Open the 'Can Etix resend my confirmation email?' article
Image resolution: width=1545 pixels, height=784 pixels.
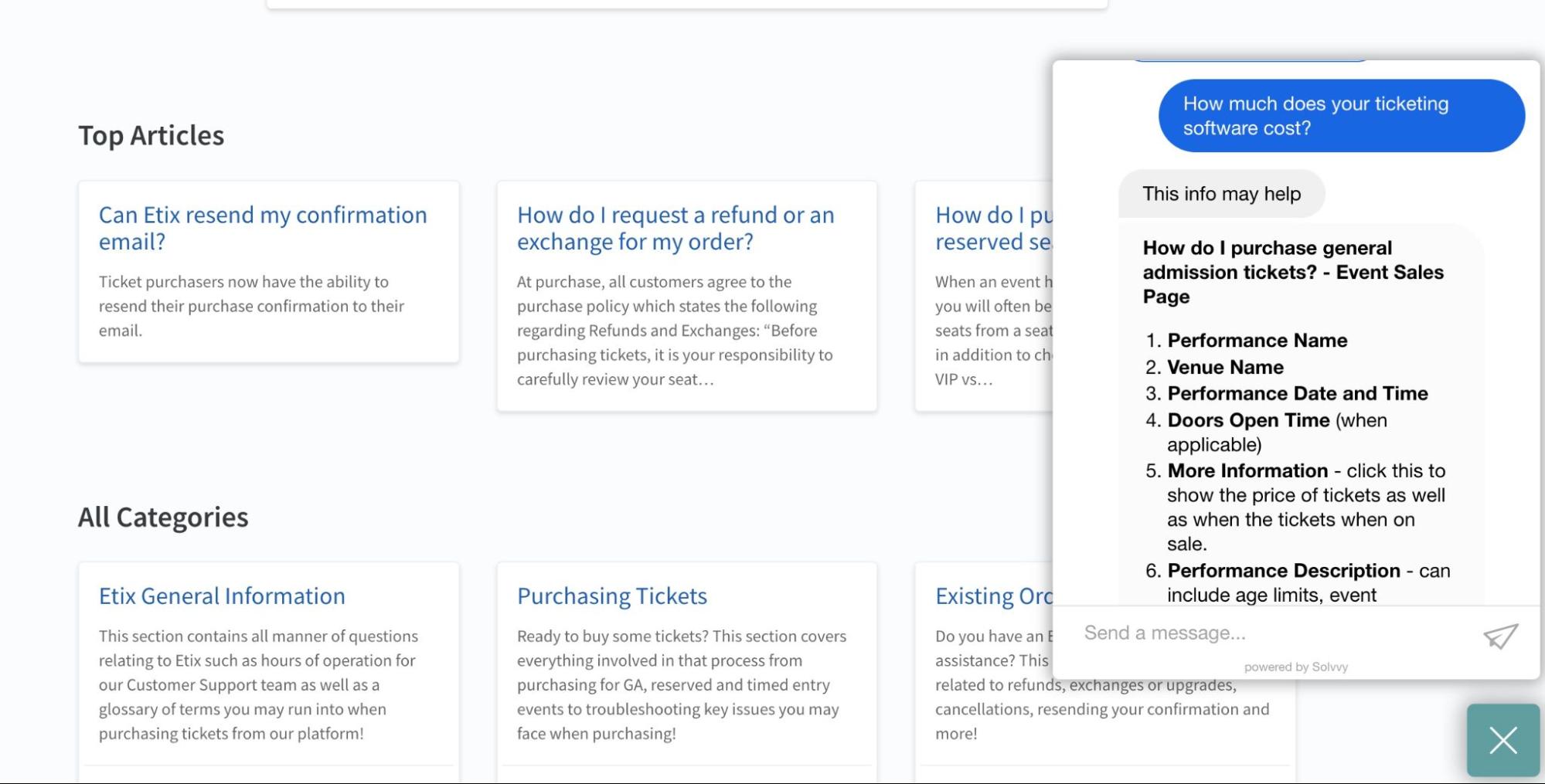point(263,228)
